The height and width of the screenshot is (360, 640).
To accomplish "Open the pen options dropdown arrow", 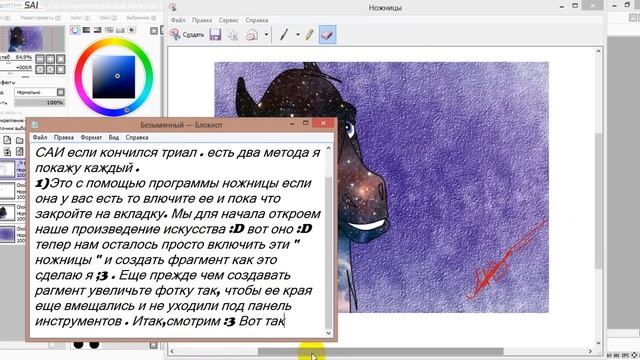I will coord(298,35).
